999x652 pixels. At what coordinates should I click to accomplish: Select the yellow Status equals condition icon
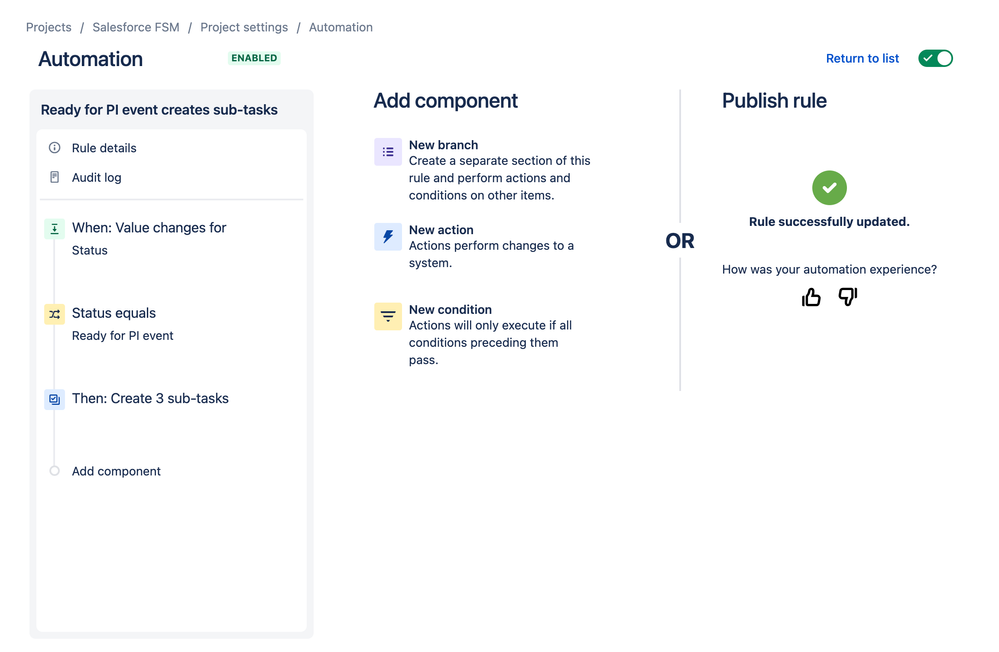click(54, 314)
